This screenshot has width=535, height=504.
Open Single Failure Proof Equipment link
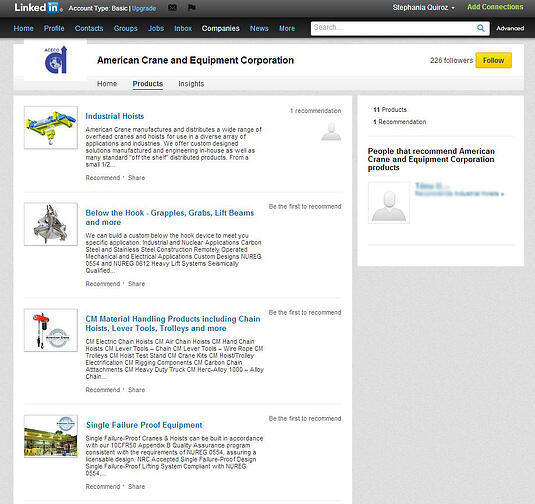pos(144,425)
